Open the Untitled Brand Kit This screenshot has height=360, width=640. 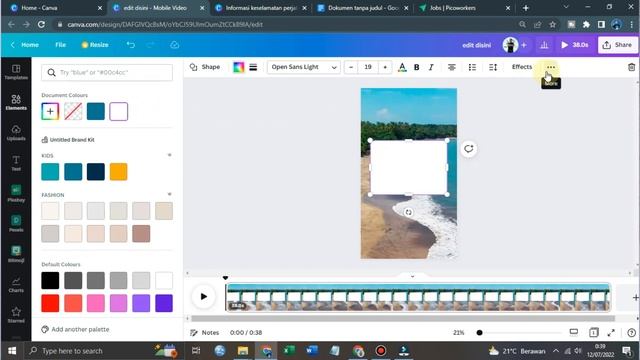68,140
